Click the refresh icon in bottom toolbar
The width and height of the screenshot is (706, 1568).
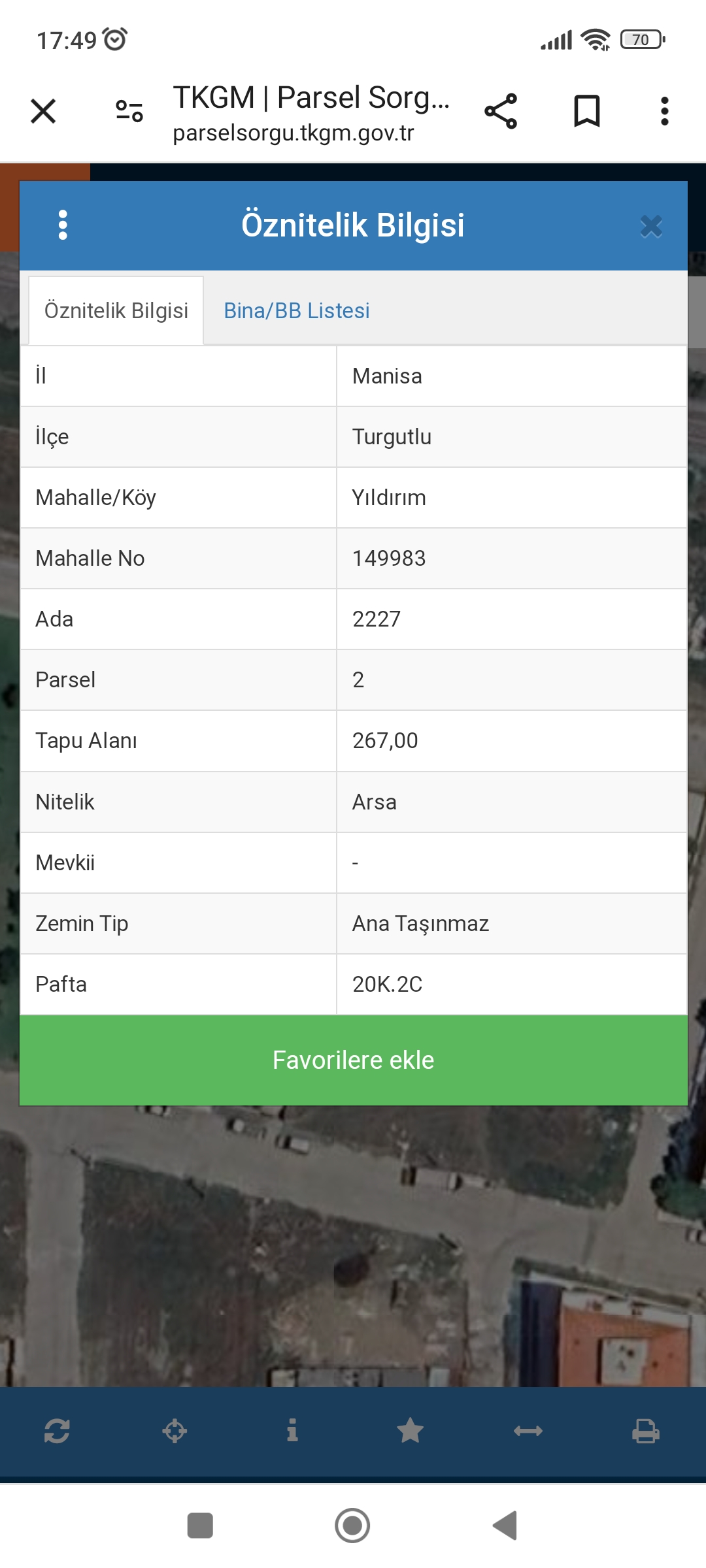pos(57,1431)
